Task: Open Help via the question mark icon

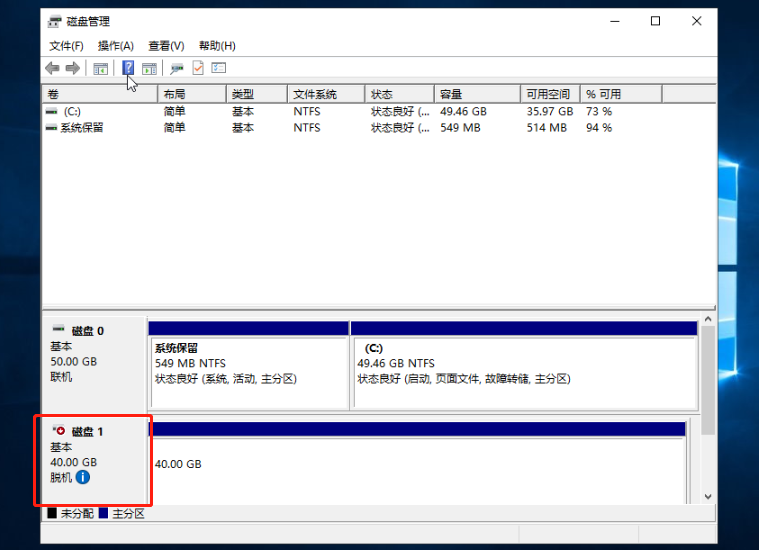Action: coord(128,68)
